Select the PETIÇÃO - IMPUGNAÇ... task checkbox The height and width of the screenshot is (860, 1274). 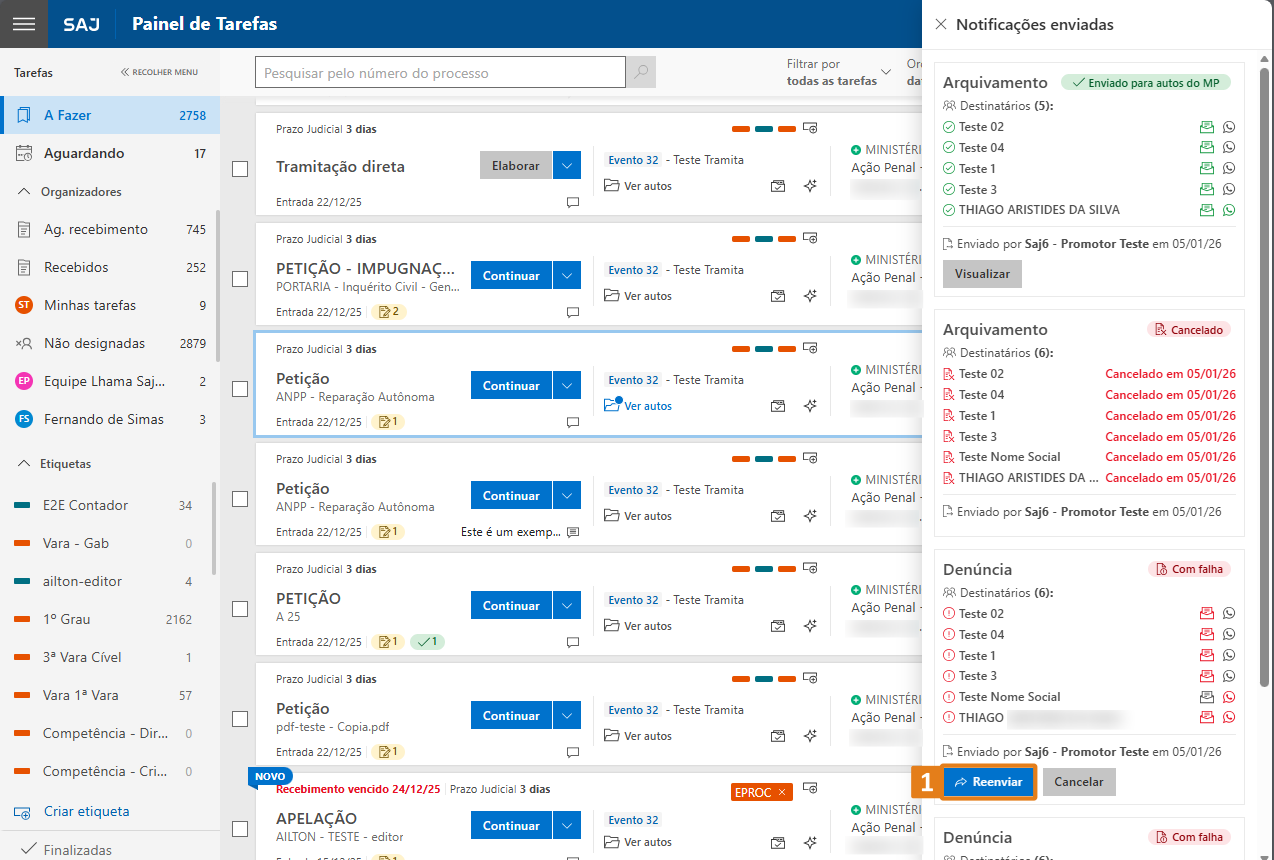240,279
